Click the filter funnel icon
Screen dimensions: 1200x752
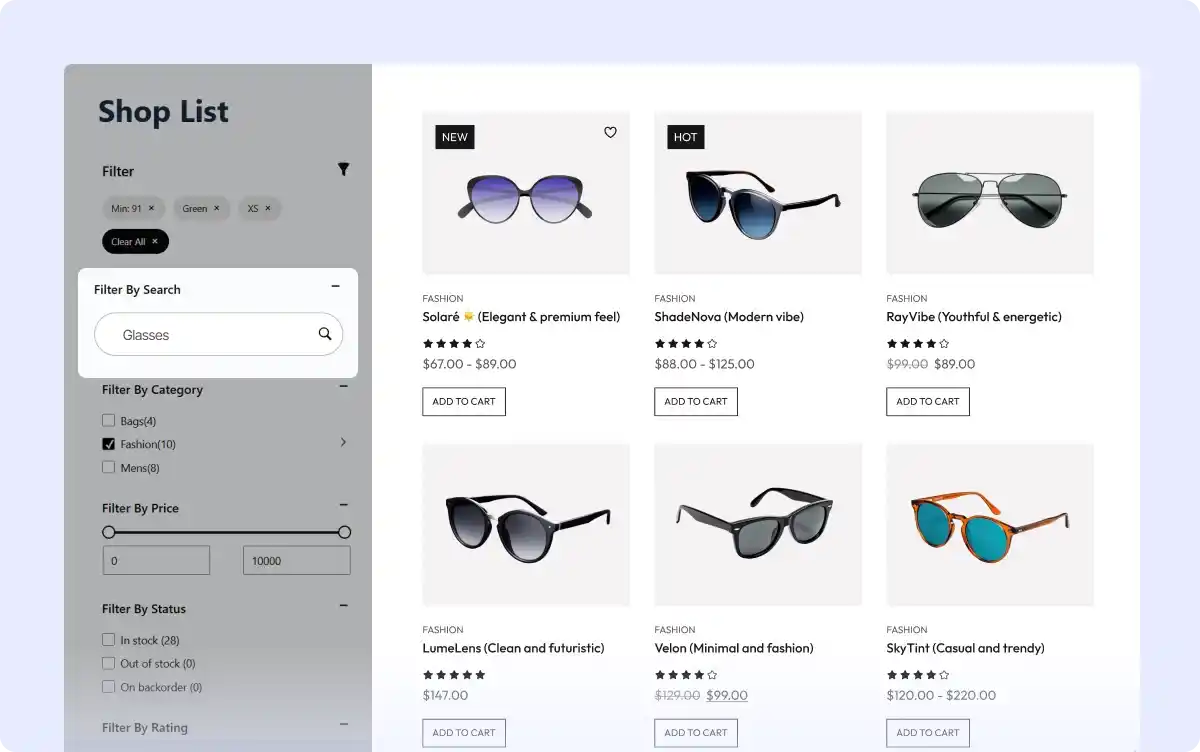click(x=343, y=170)
